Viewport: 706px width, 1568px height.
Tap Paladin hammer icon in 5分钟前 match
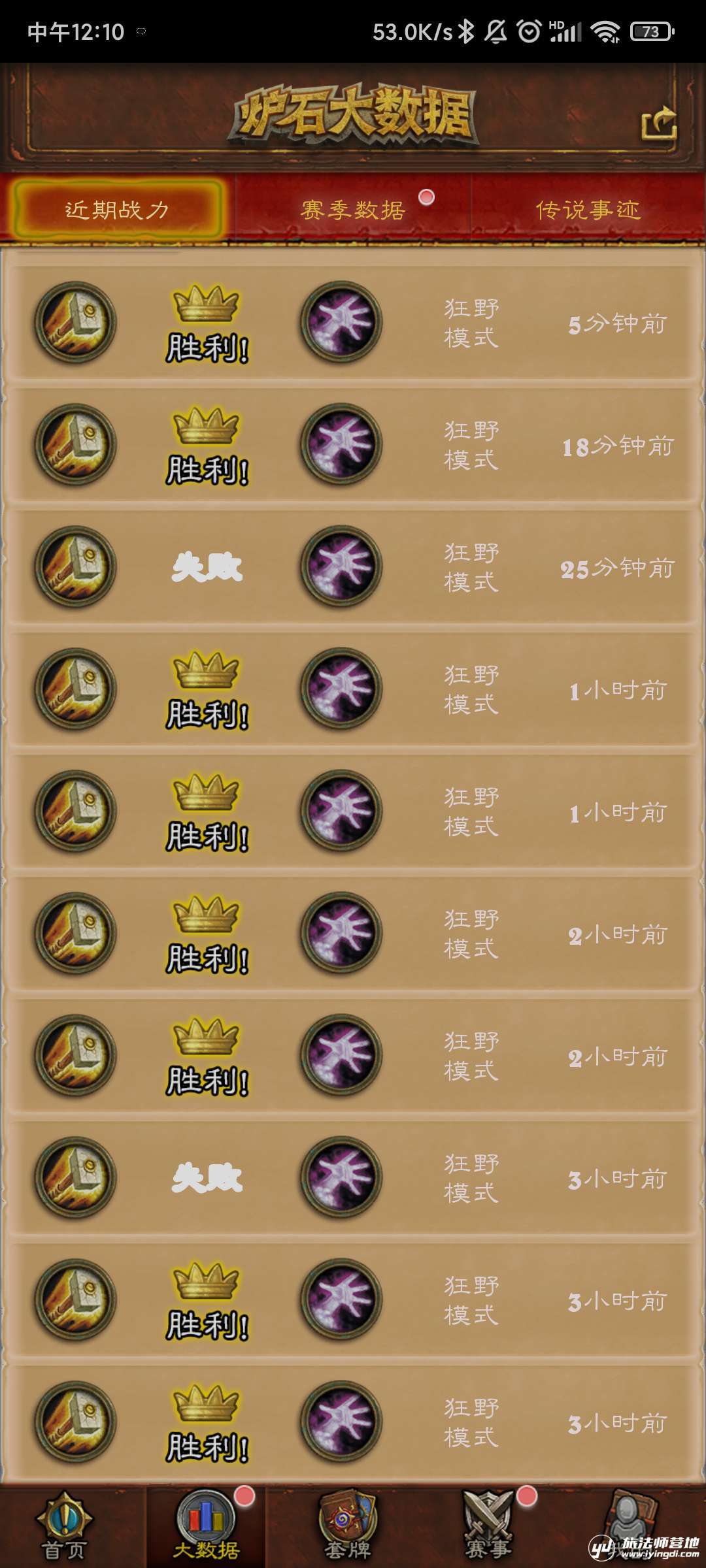(x=75, y=322)
